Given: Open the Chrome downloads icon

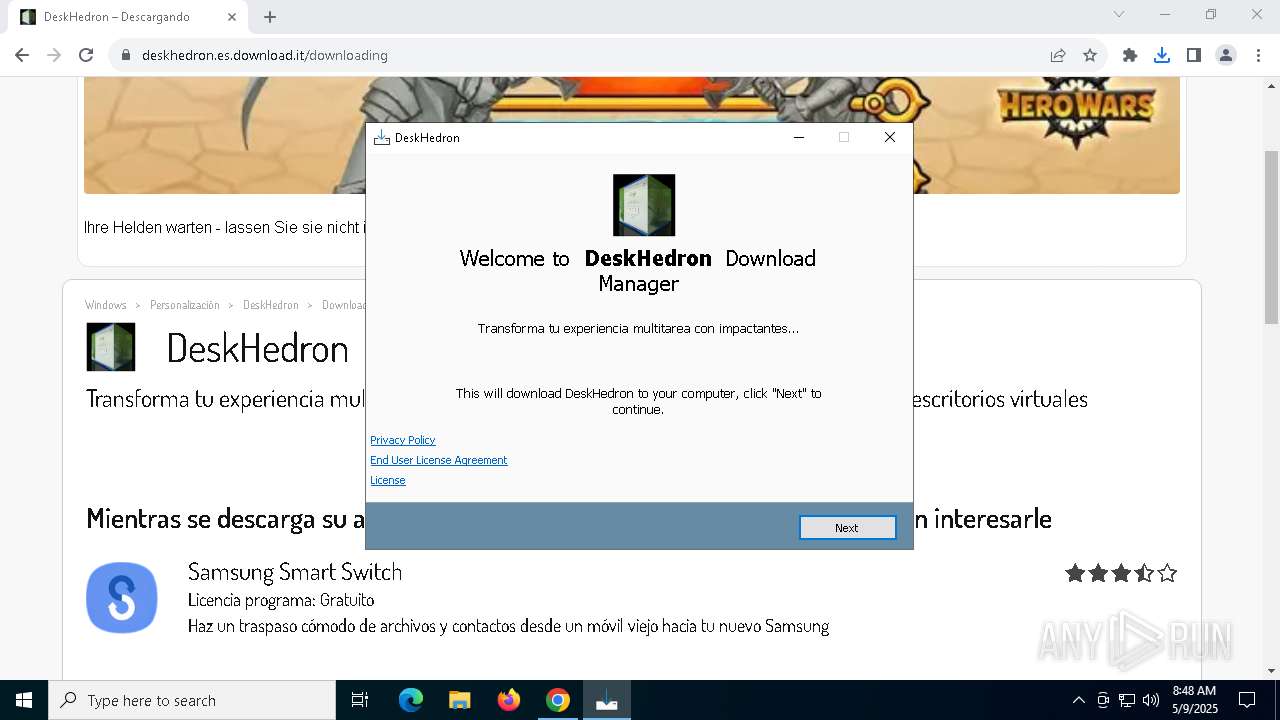Looking at the screenshot, I should click(x=1162, y=55).
